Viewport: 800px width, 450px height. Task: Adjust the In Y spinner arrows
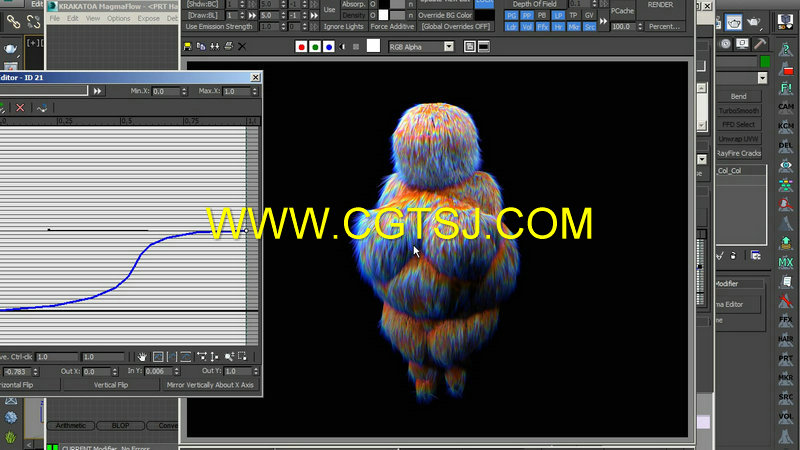click(x=177, y=371)
